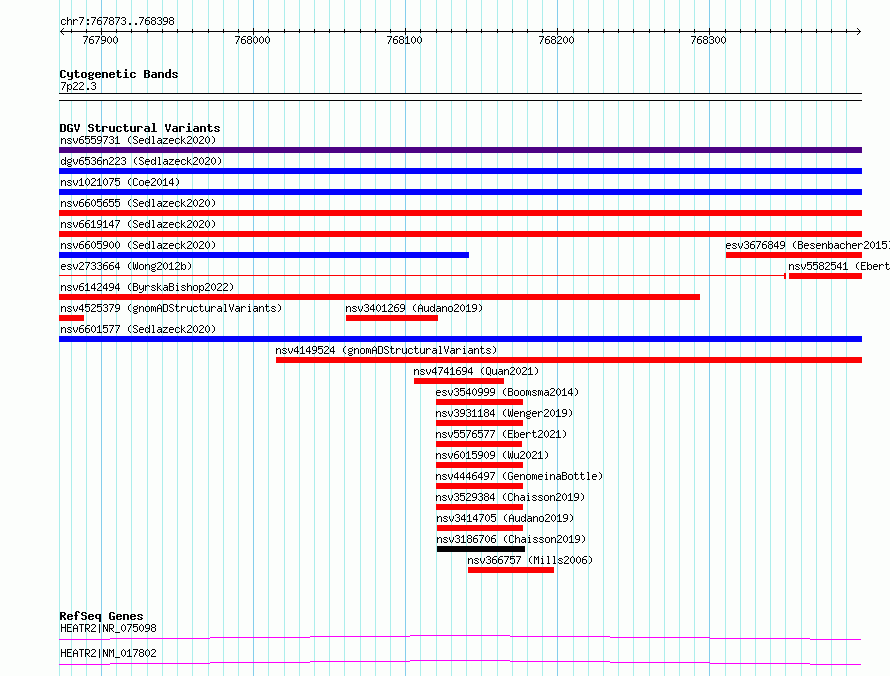Select the red bar under nsv6142494
The height and width of the screenshot is (676, 890).
(379, 297)
